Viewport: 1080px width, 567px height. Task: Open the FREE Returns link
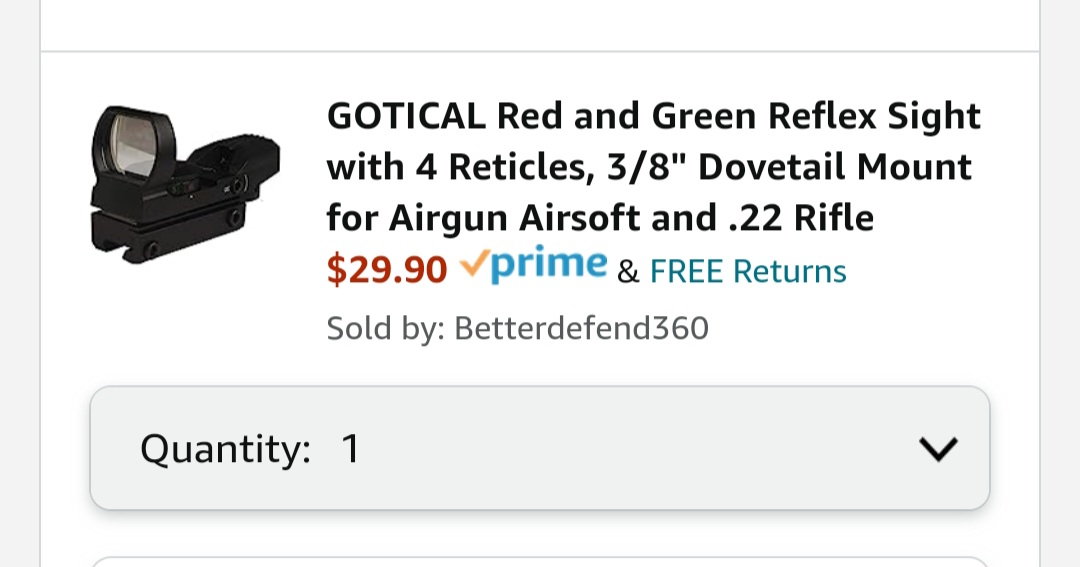[x=748, y=271]
